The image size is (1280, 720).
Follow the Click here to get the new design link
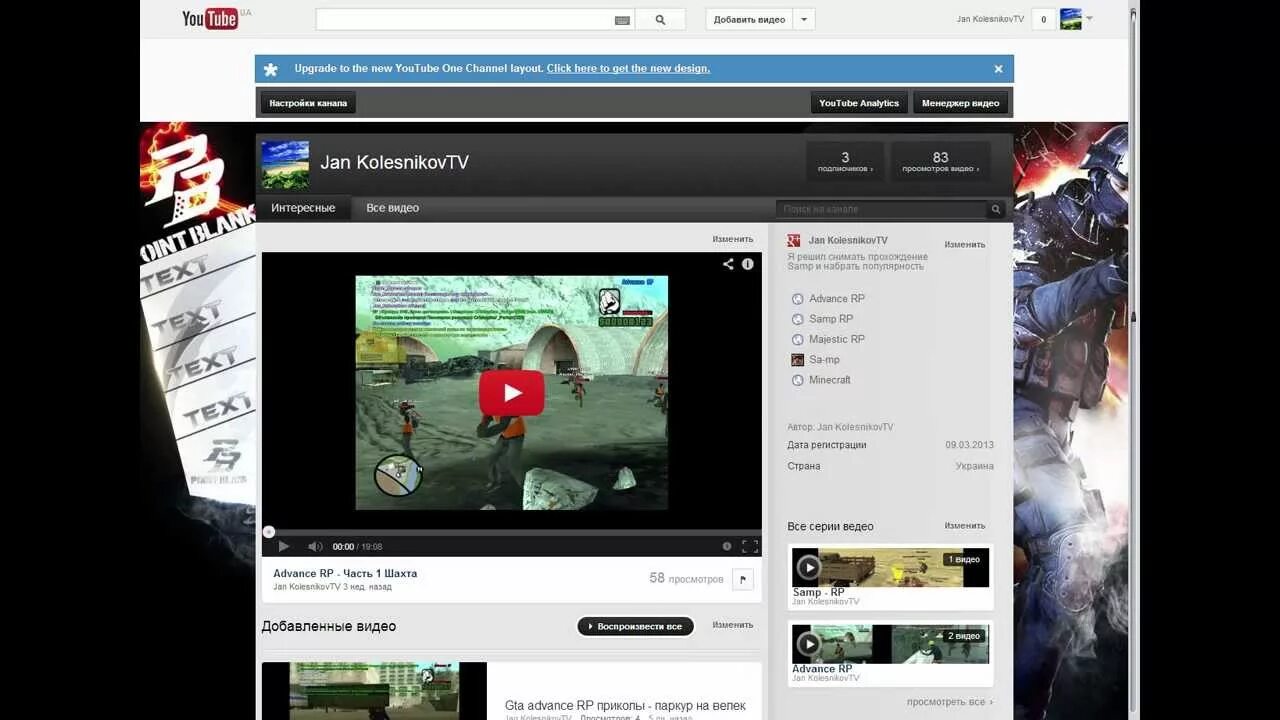point(628,69)
